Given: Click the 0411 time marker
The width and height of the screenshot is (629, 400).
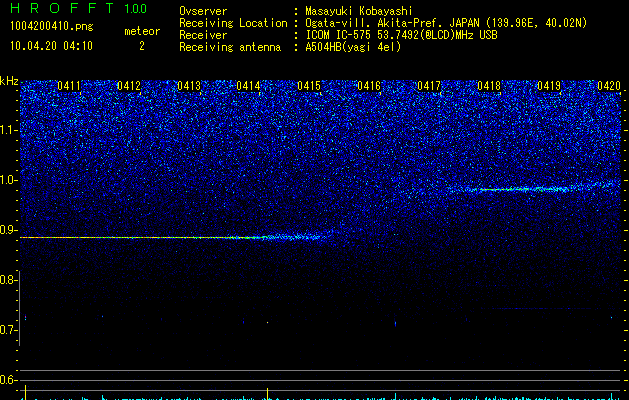Looking at the screenshot, I should click(x=69, y=86).
